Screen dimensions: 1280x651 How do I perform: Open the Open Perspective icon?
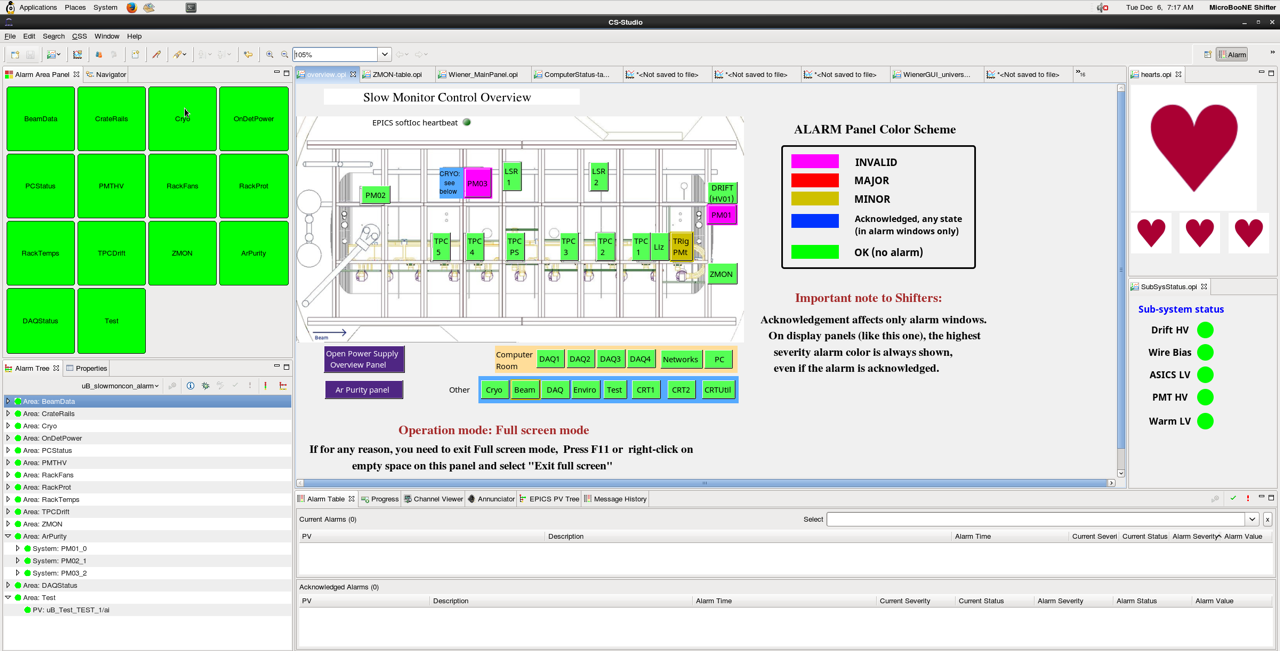(1208, 55)
